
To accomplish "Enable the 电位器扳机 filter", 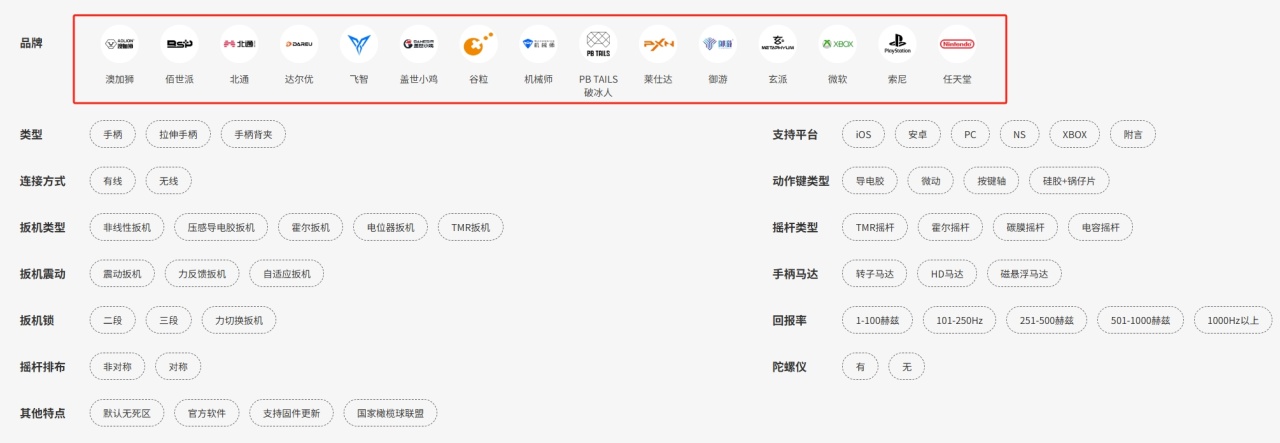I will coord(390,227).
